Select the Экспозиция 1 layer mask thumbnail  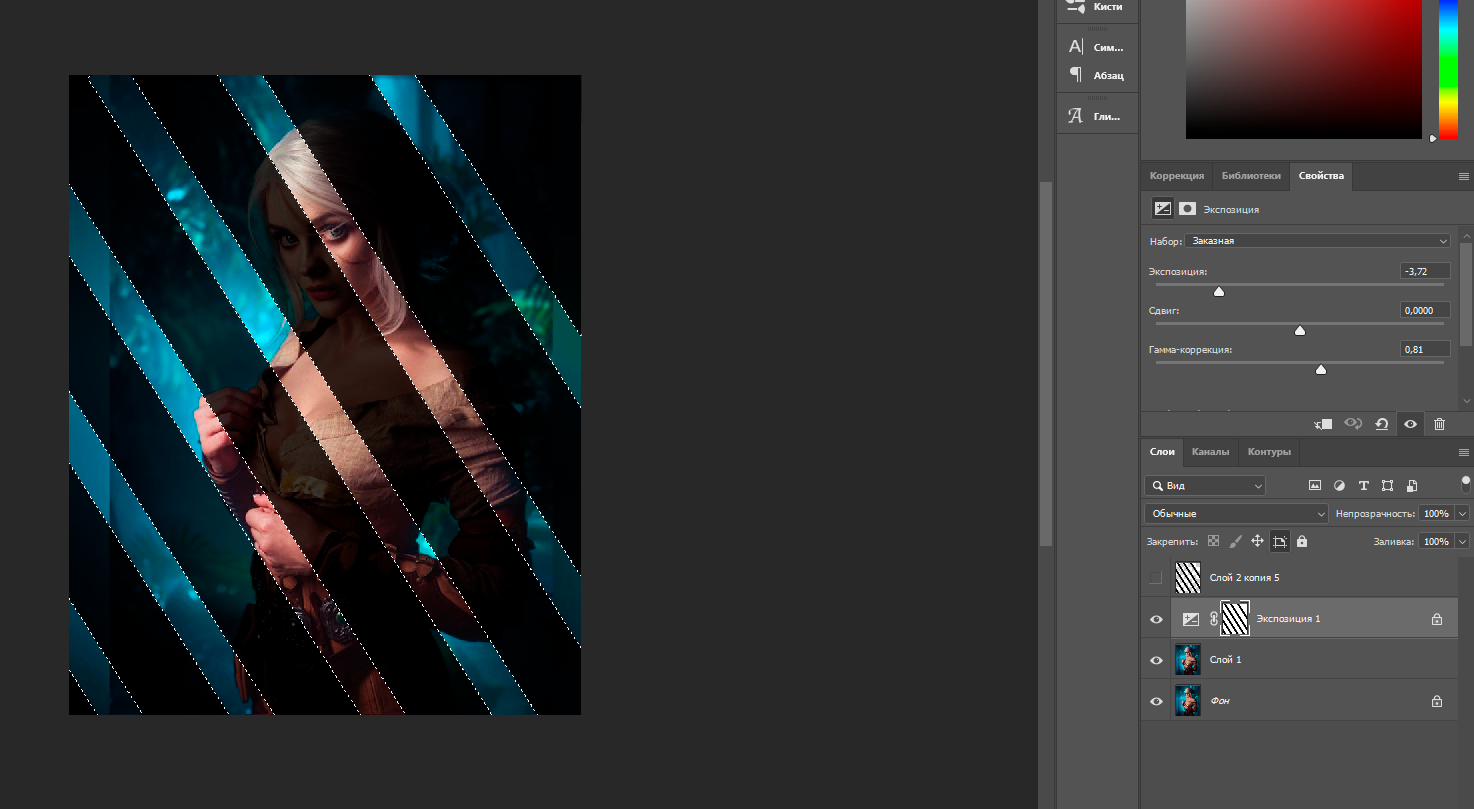pos(1236,619)
